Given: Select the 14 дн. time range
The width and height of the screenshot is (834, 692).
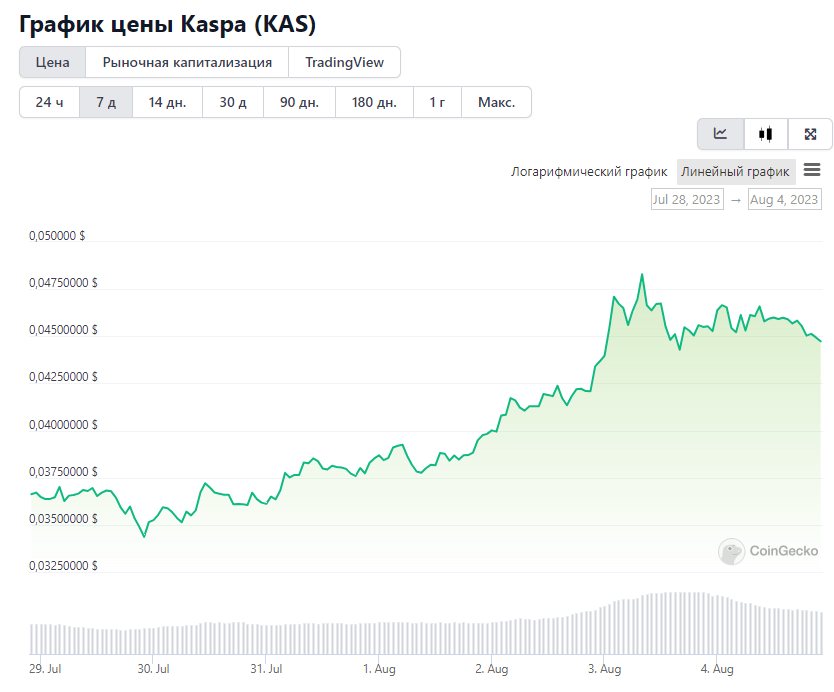Looking at the screenshot, I should 167,102.
